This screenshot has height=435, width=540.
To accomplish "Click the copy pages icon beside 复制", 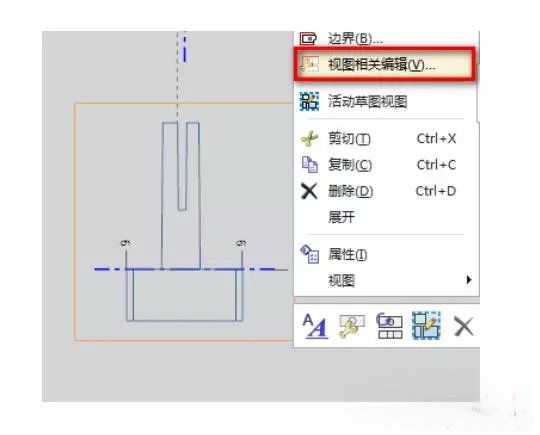I will [309, 164].
